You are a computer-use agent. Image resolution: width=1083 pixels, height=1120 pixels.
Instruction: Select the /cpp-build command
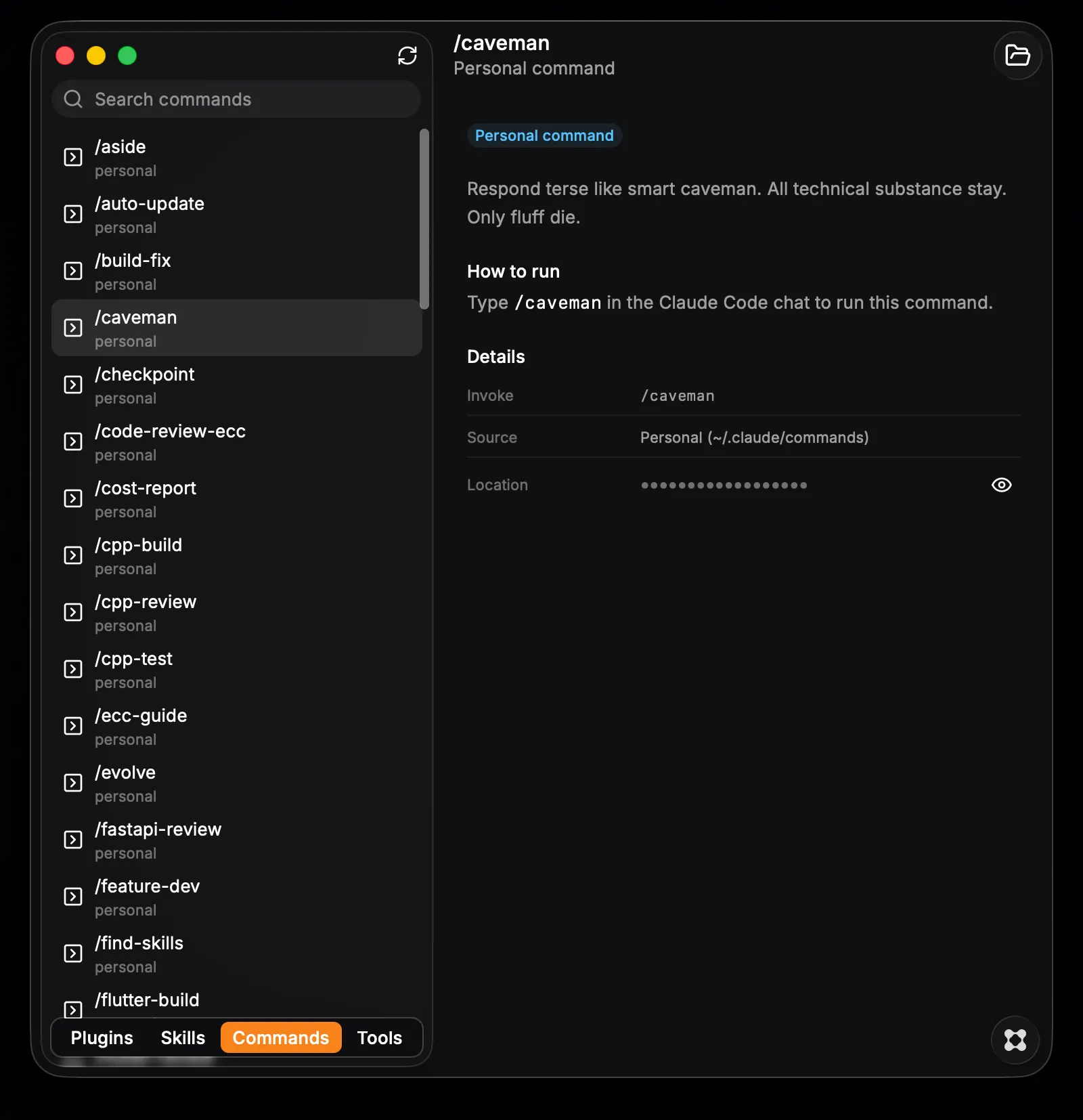pyautogui.click(x=236, y=555)
